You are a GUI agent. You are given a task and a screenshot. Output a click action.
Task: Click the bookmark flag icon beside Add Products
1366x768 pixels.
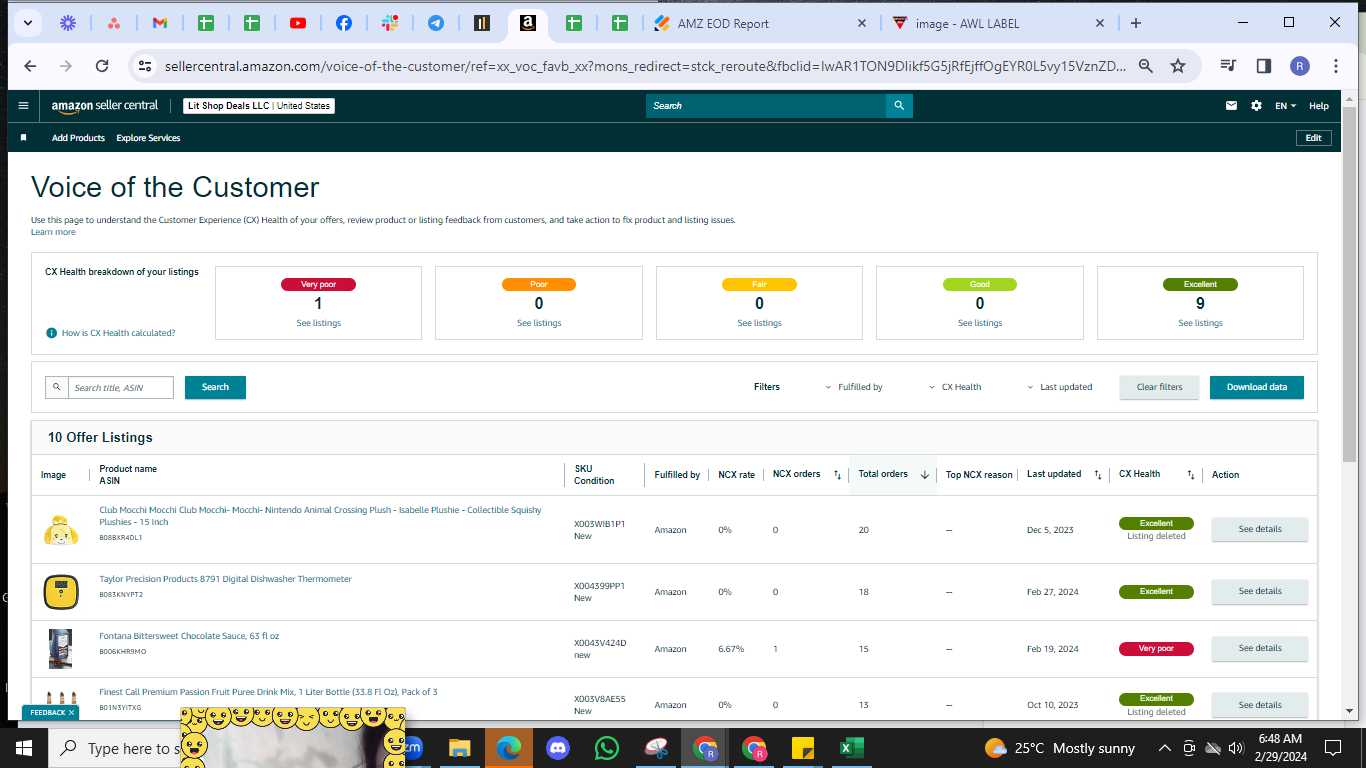24,138
